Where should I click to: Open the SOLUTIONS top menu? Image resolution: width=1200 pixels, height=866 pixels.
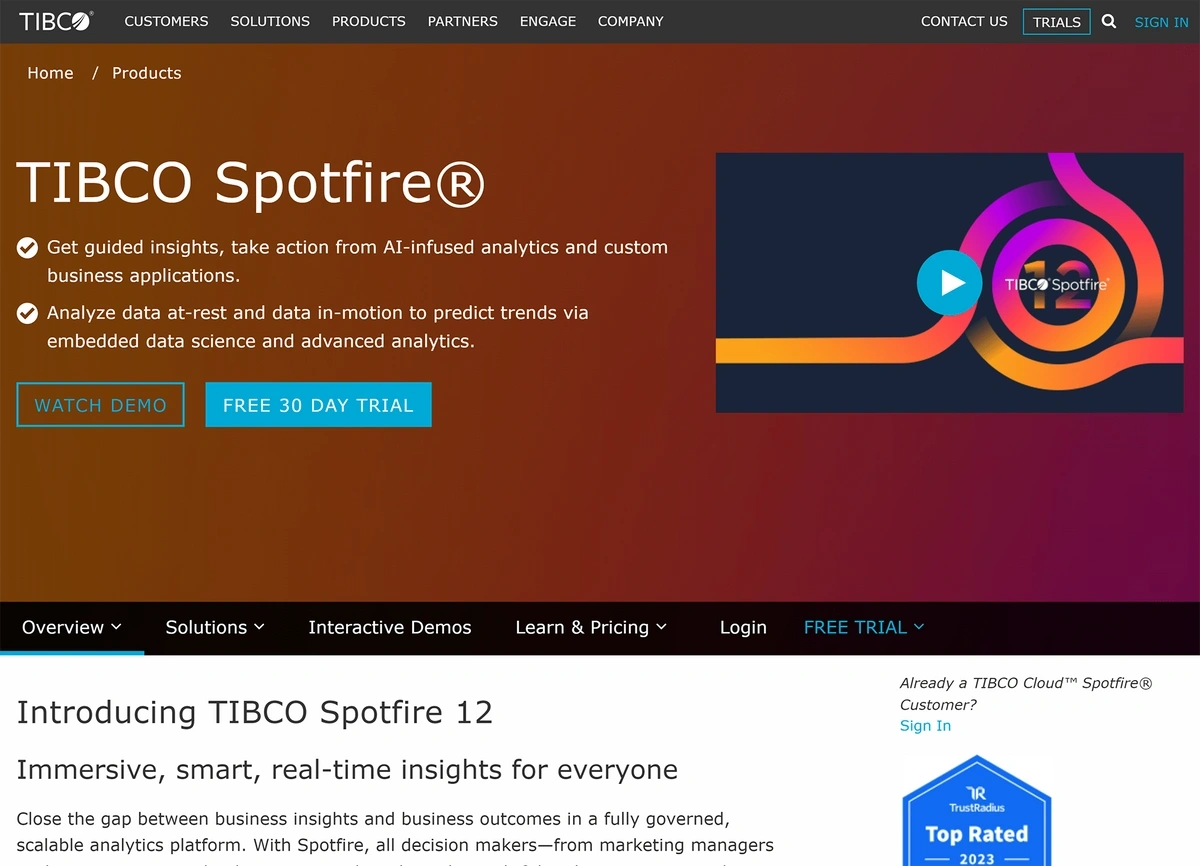(x=270, y=21)
